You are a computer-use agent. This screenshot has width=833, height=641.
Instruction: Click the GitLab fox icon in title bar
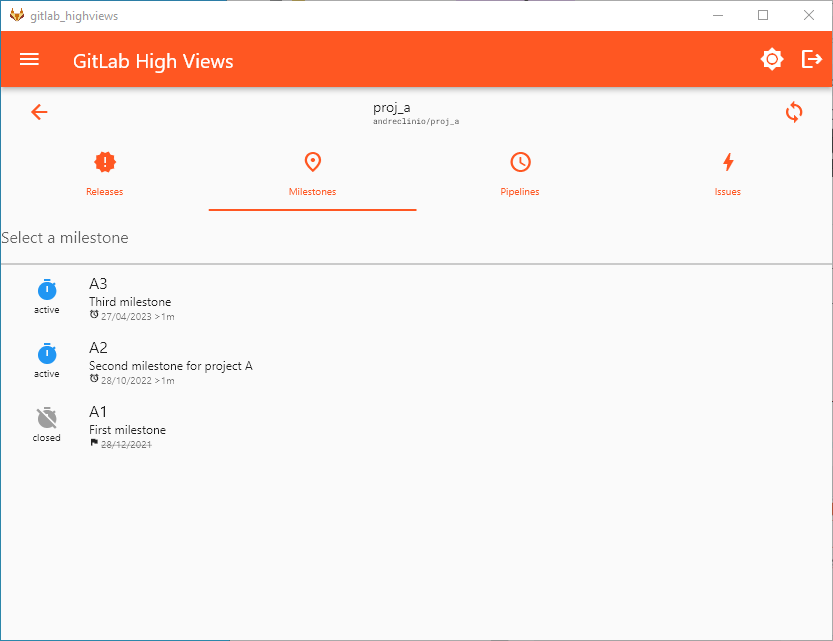17,15
